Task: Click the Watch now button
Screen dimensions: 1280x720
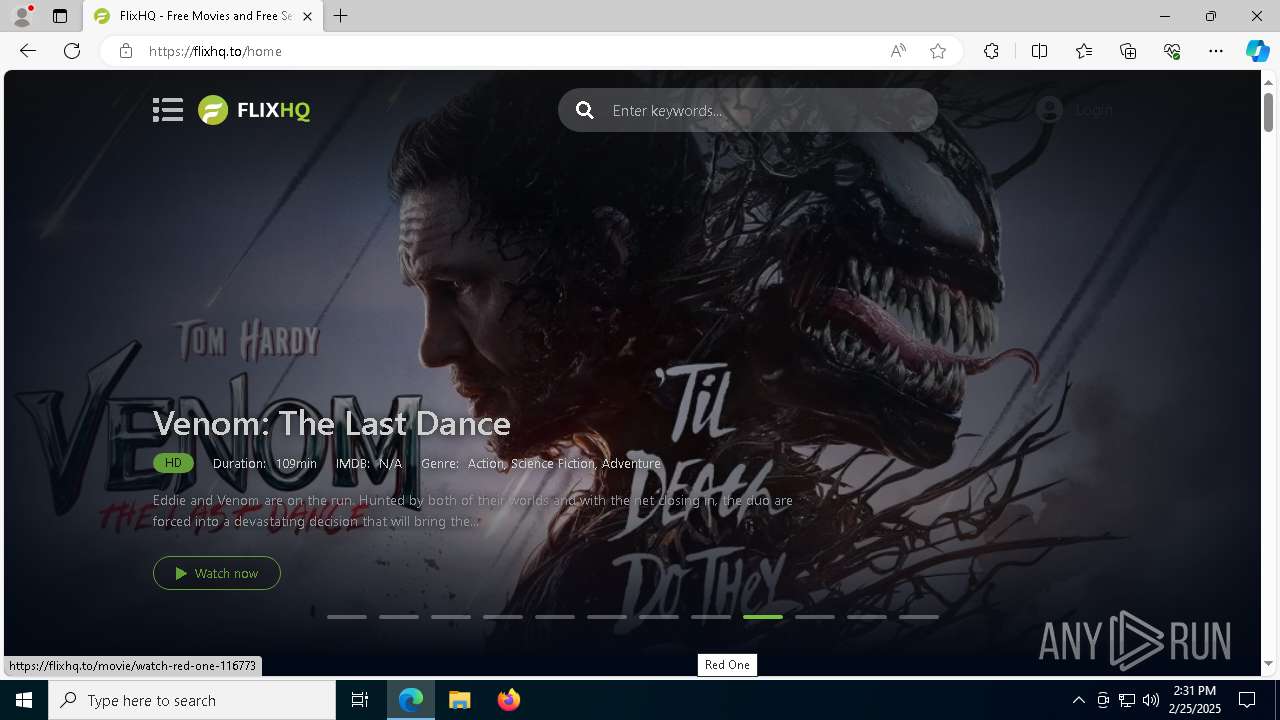Action: click(x=217, y=573)
